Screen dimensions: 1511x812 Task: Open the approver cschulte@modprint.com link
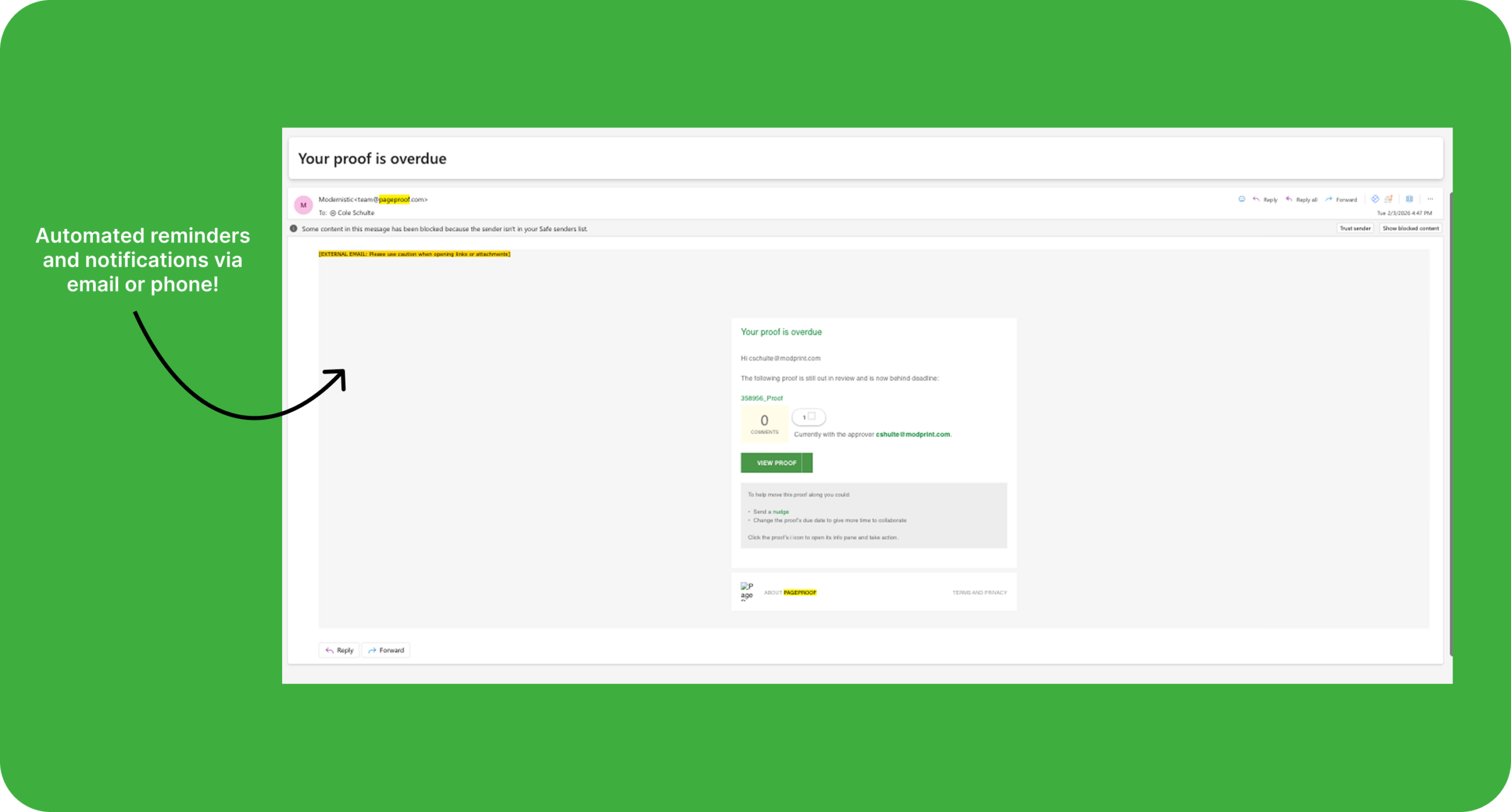coord(913,434)
